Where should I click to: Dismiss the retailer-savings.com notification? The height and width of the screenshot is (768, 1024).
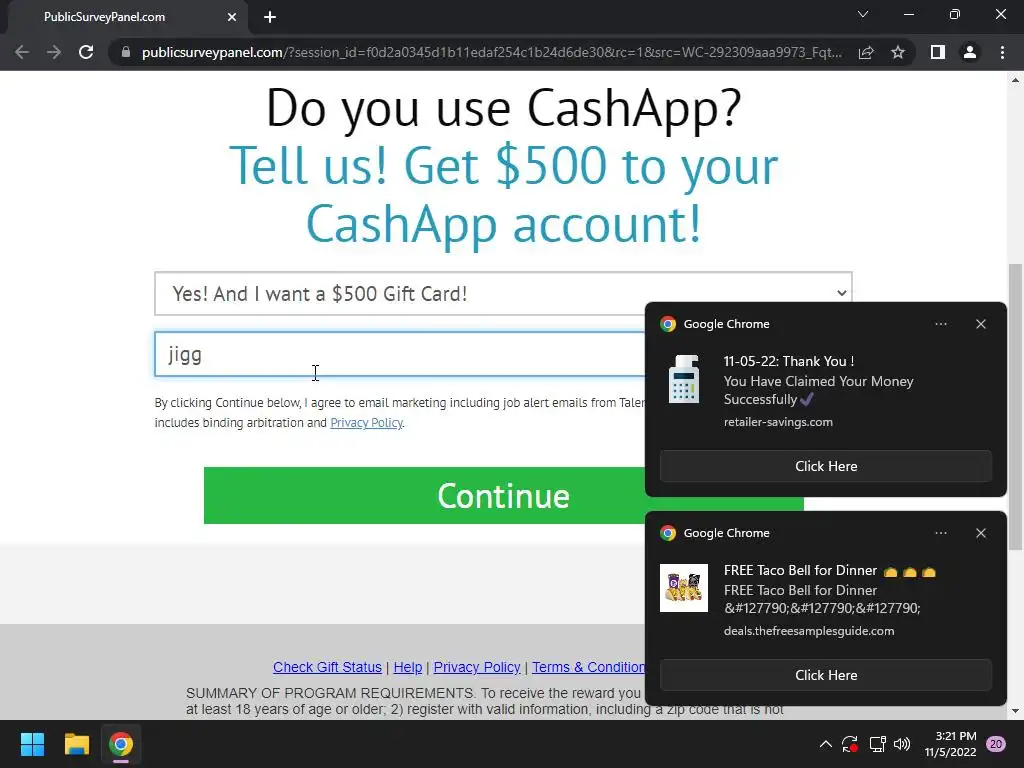(x=981, y=324)
